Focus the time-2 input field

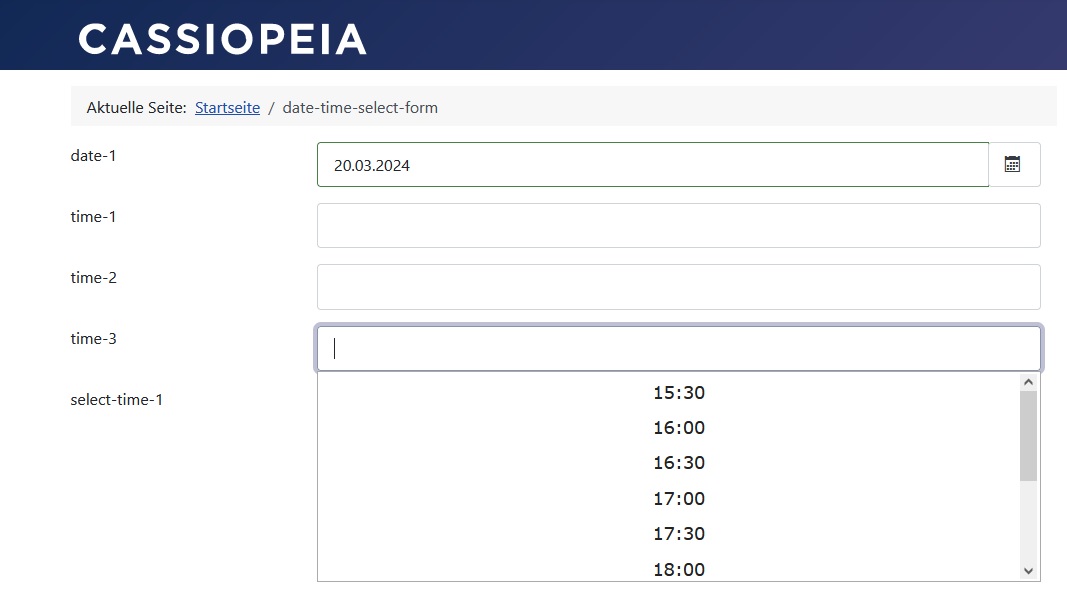point(678,287)
